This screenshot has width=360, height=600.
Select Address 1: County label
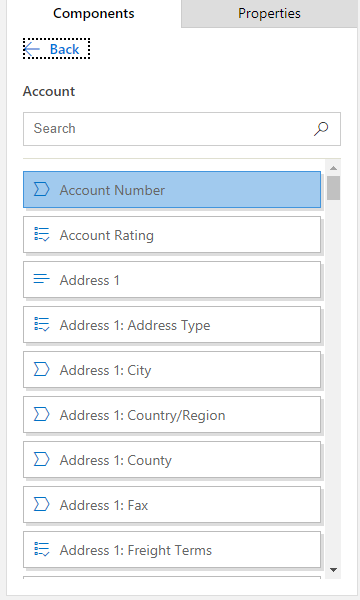[x=116, y=460]
